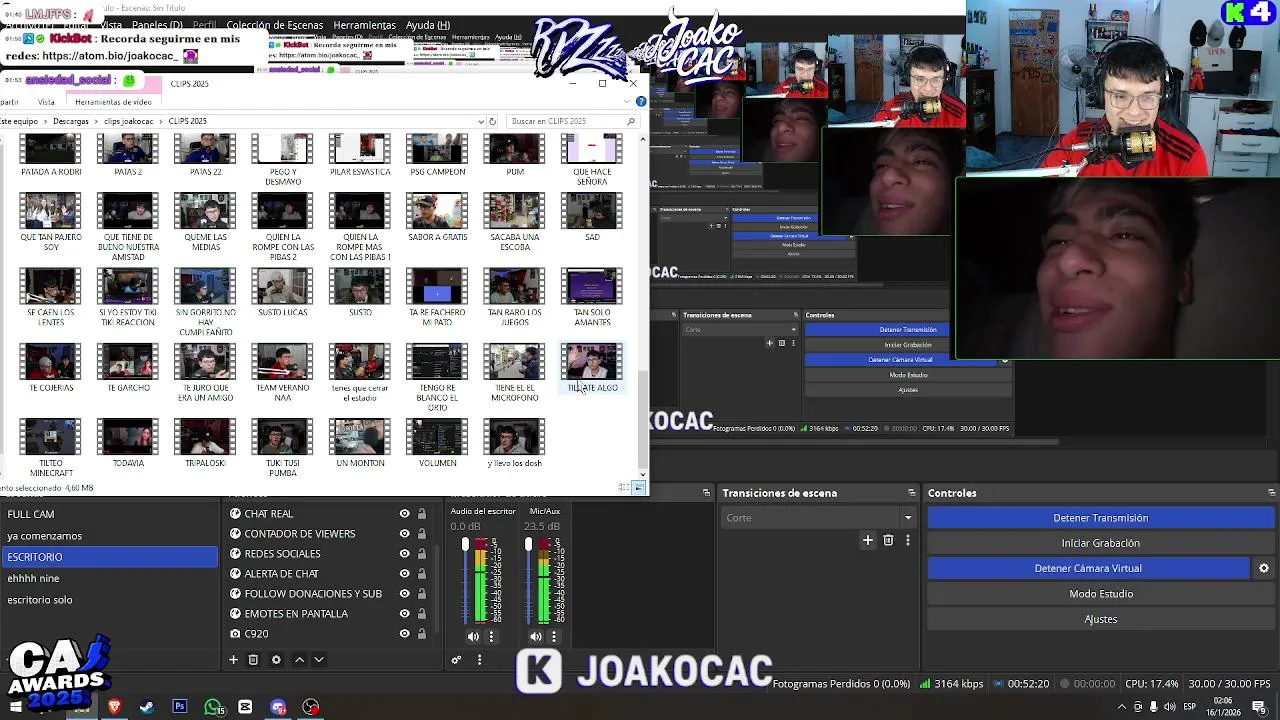Hide FOLLOW DONACIONES Y SUB source
The image size is (1280, 720).
405,594
